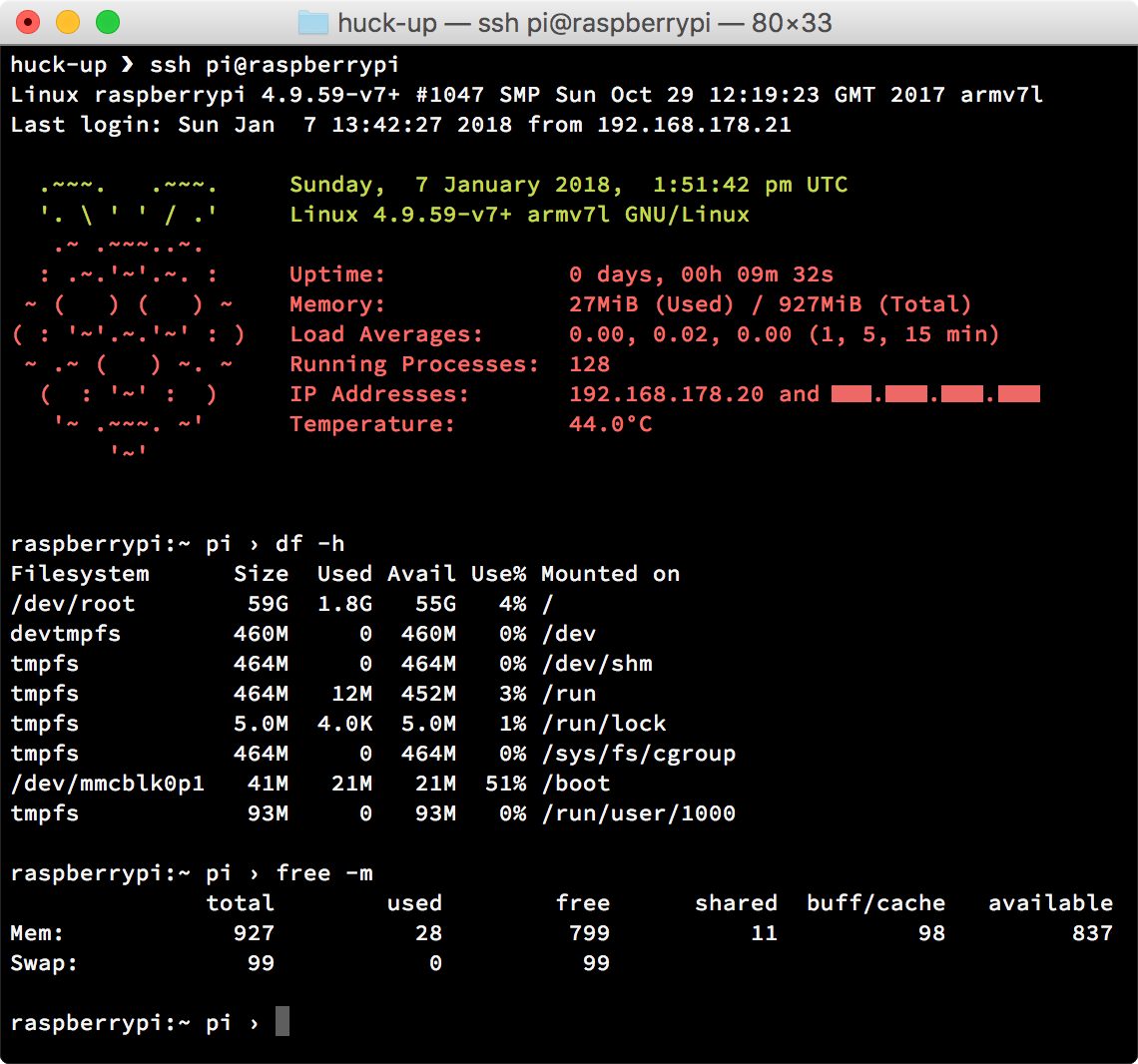The image size is (1138, 1064).
Task: Click the '/sys/fs/cgroup' mount point
Action: 639,754
